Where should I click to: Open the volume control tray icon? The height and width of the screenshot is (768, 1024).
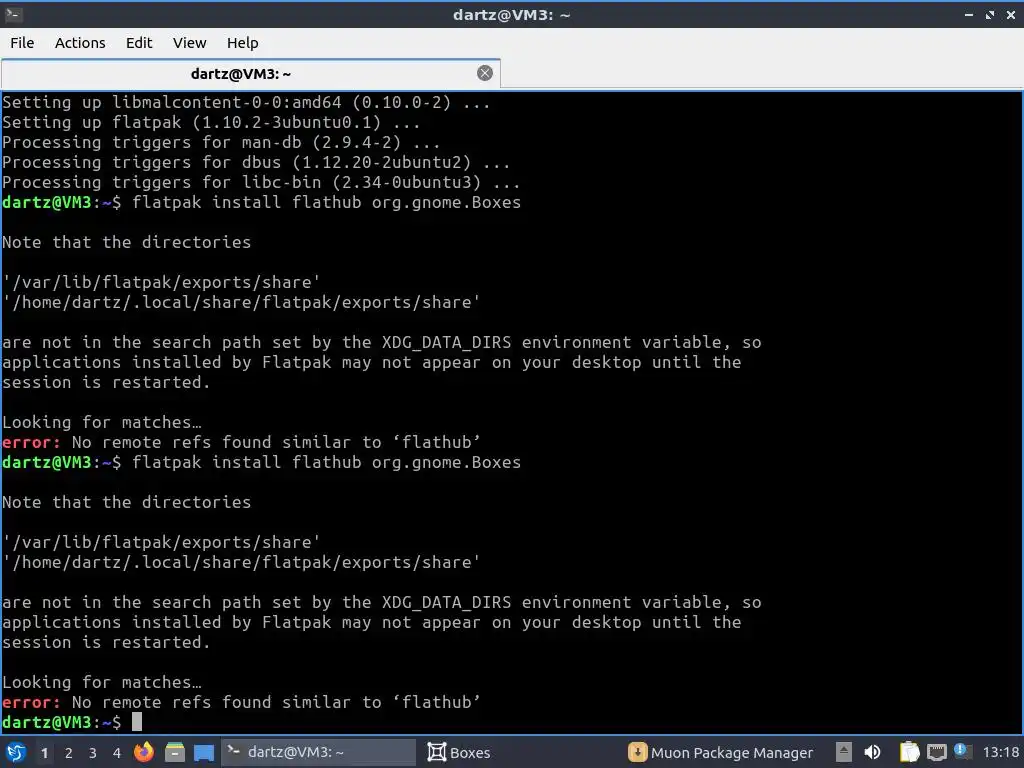[x=872, y=752]
